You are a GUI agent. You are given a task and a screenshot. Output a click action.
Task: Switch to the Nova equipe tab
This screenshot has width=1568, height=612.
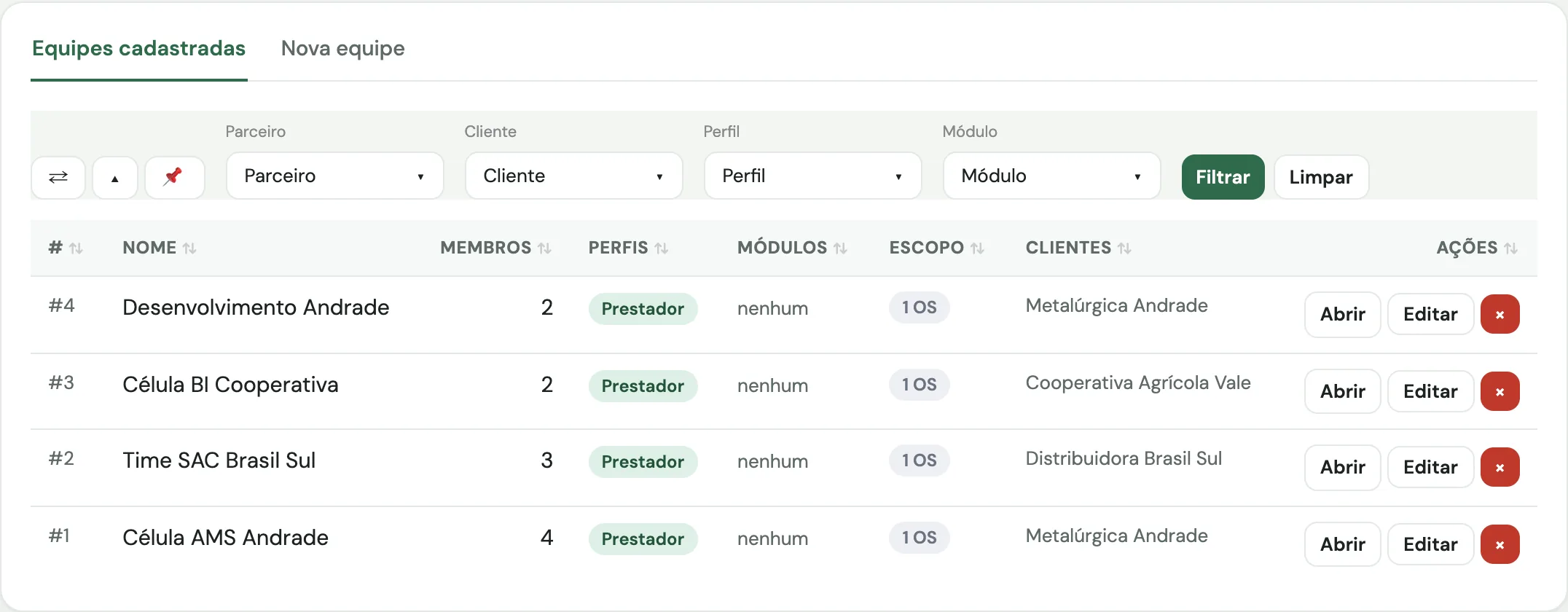(343, 48)
